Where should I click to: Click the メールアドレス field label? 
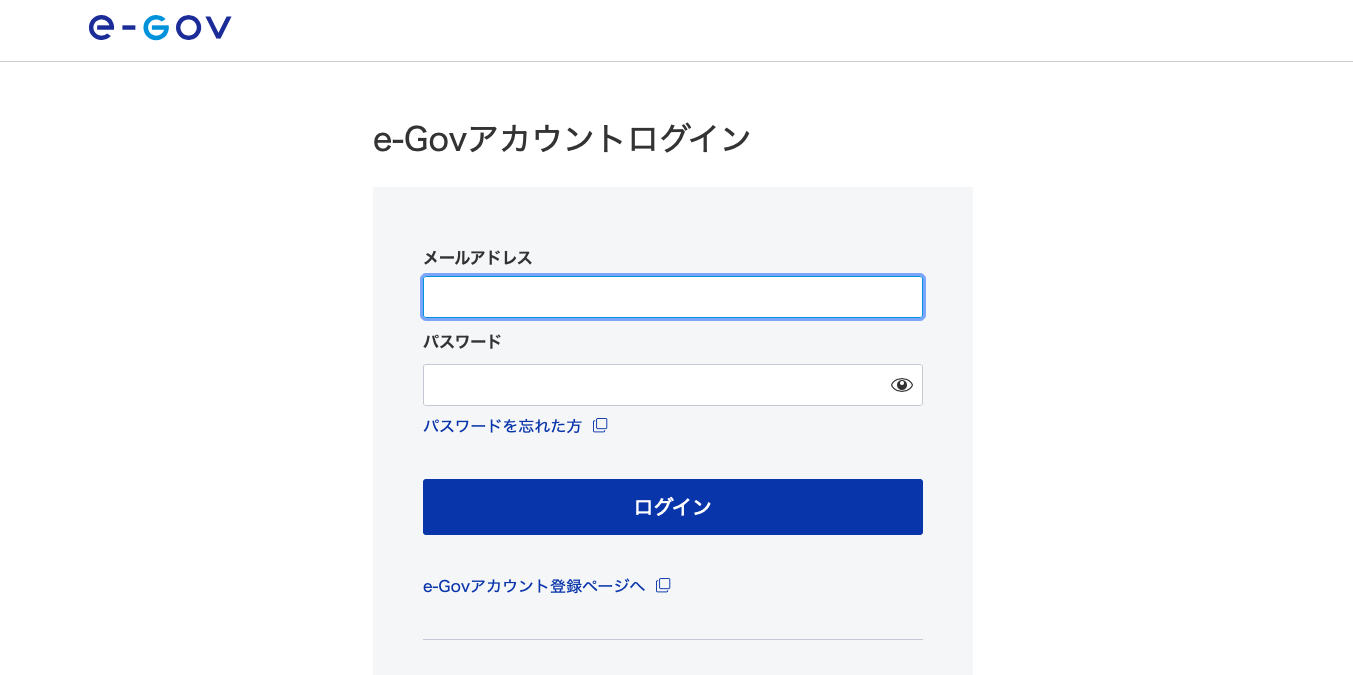point(478,258)
